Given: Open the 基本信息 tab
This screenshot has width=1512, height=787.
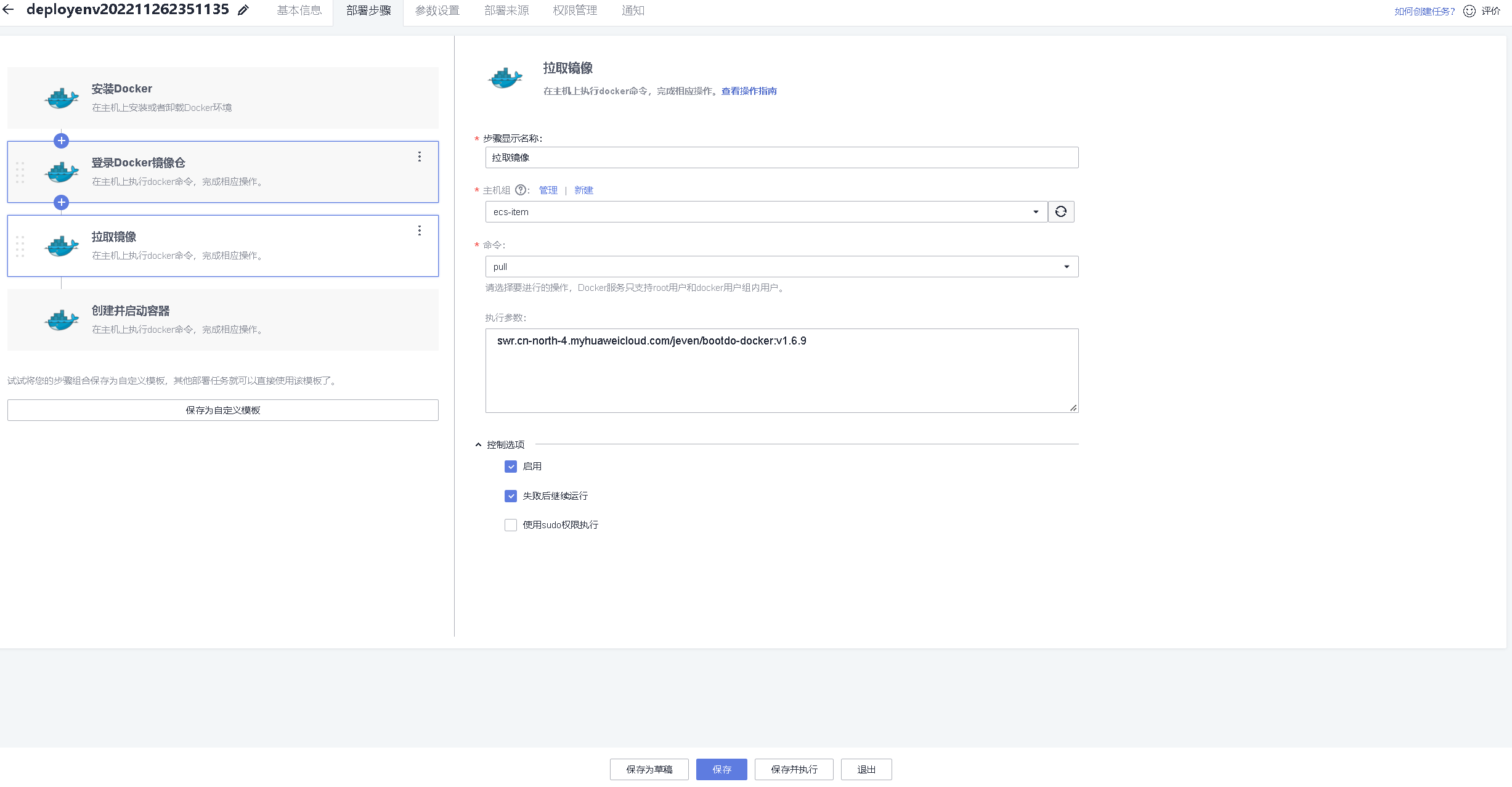Looking at the screenshot, I should (299, 10).
